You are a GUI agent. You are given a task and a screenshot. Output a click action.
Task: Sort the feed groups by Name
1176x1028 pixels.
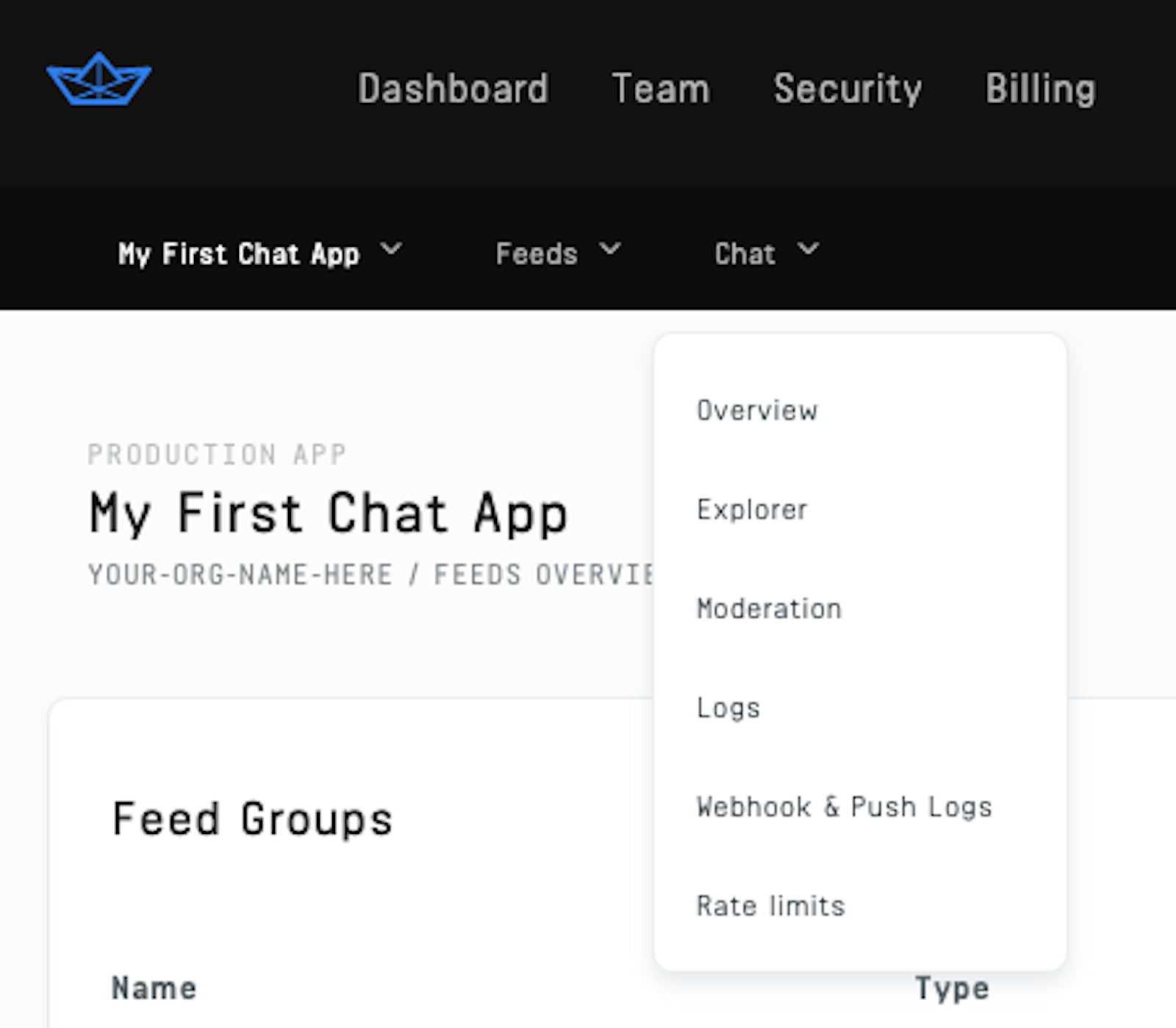(x=152, y=988)
